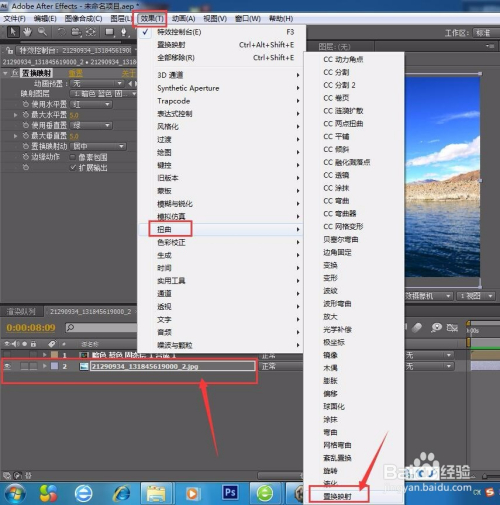Image resolution: width=500 pixels, height=505 pixels.
Task: Open the 窗口(W) menu
Action: tap(248, 19)
